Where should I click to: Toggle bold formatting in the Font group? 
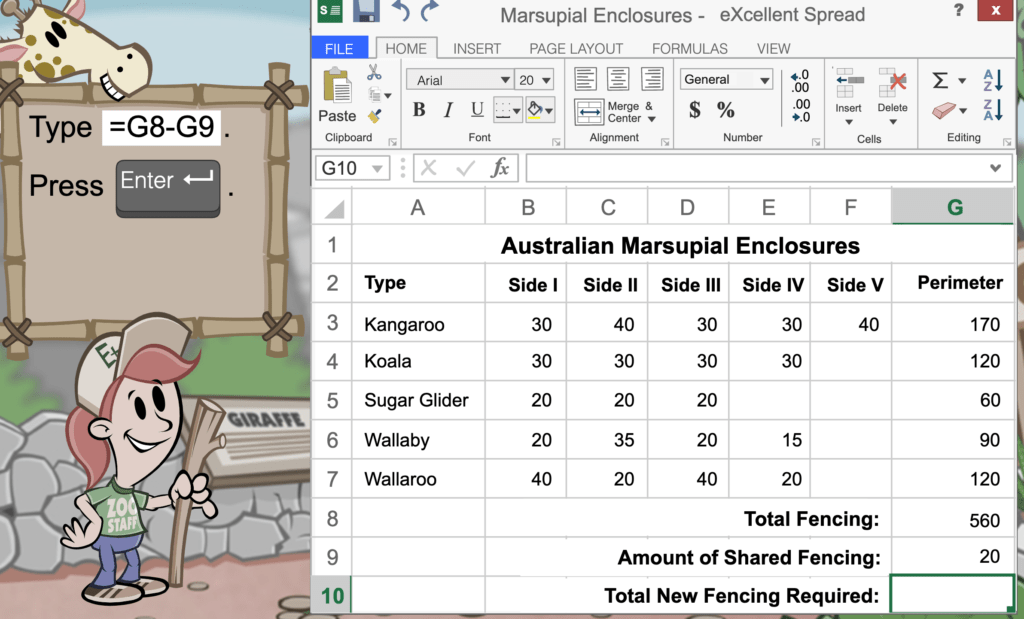419,110
